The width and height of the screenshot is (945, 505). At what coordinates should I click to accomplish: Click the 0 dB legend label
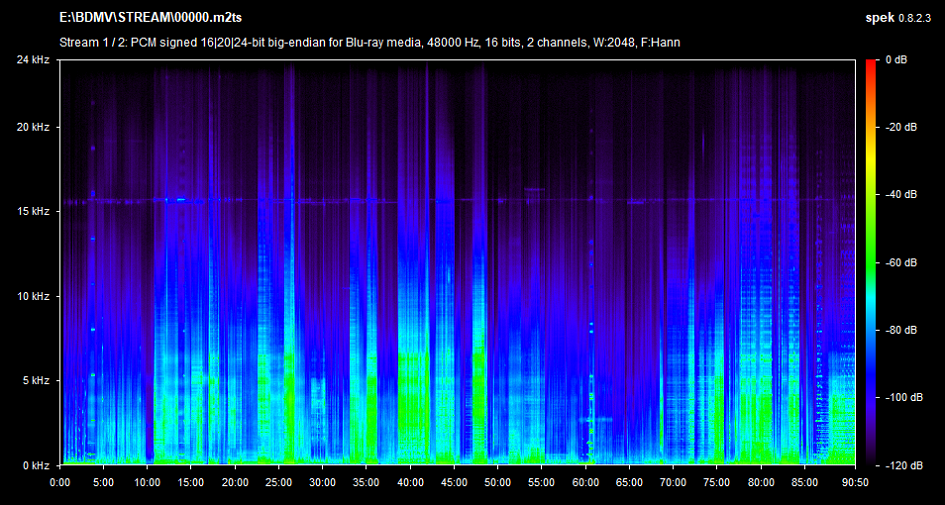point(895,60)
